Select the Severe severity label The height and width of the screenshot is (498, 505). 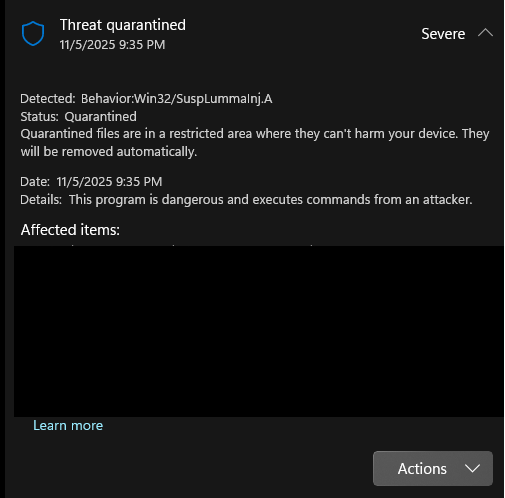click(443, 34)
